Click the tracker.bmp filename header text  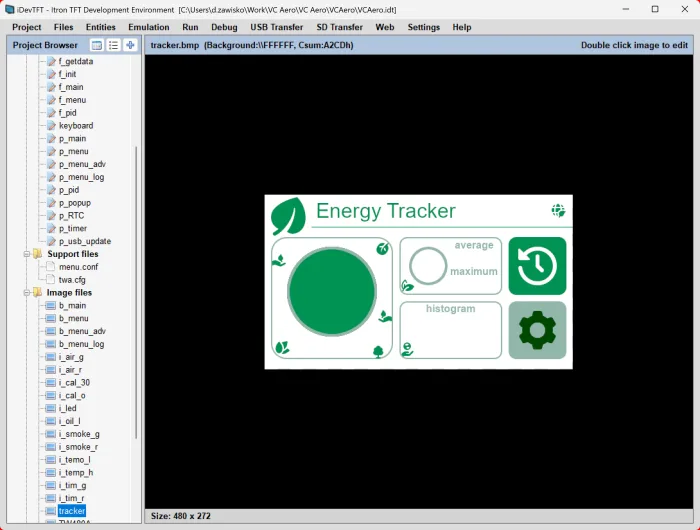(x=175, y=46)
